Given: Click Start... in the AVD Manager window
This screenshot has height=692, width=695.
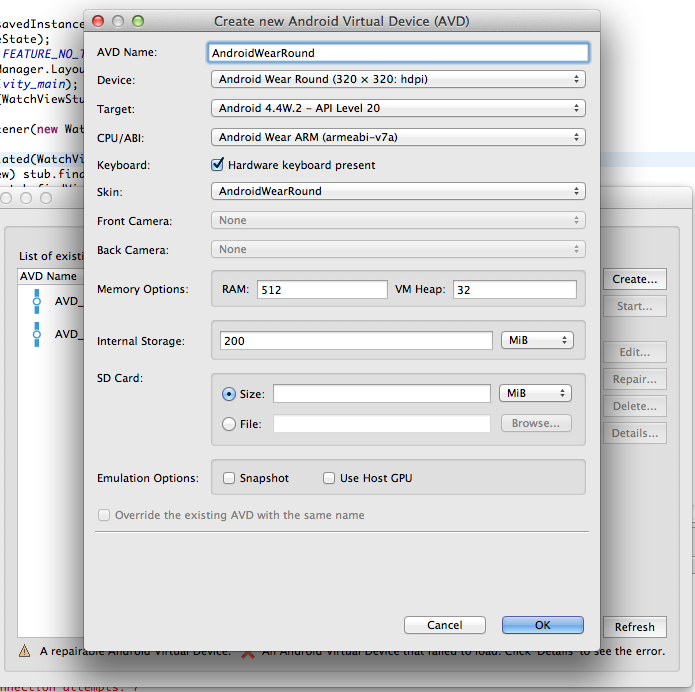Looking at the screenshot, I should (x=634, y=306).
